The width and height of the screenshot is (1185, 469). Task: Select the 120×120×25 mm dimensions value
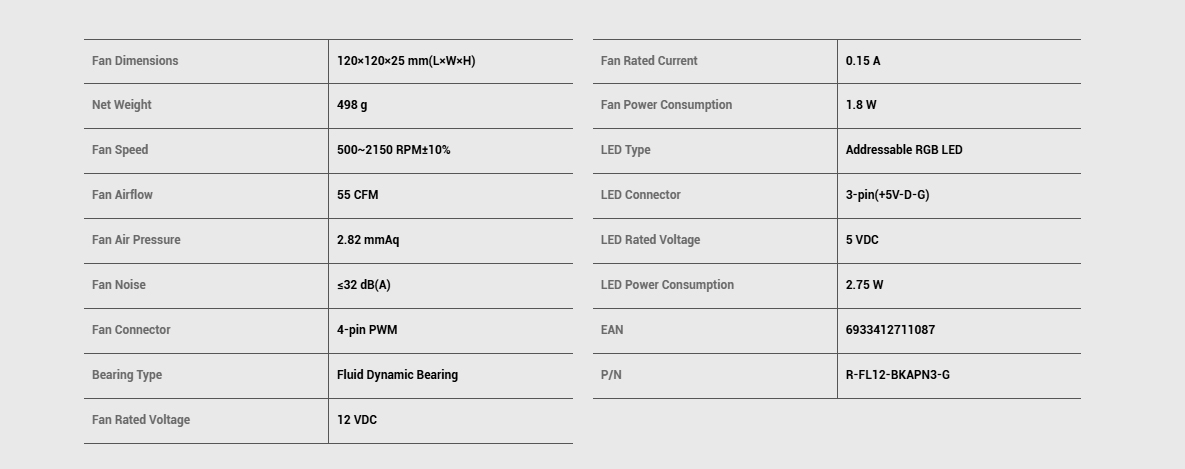pyautogui.click(x=406, y=61)
